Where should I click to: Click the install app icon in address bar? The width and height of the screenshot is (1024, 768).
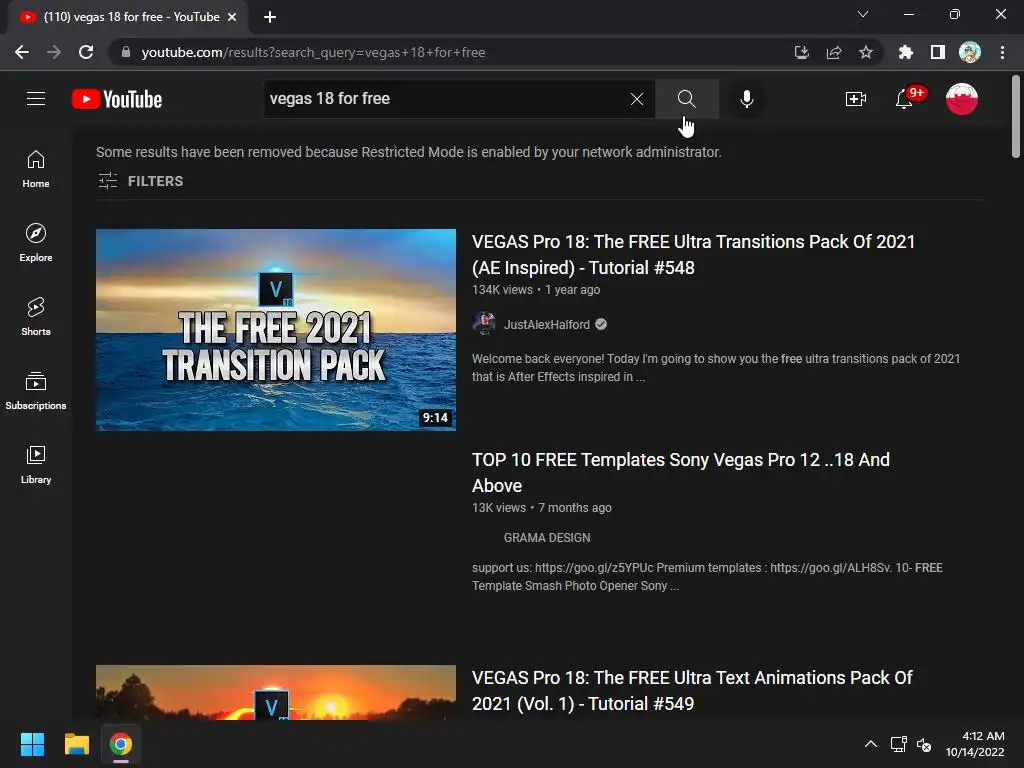(801, 52)
